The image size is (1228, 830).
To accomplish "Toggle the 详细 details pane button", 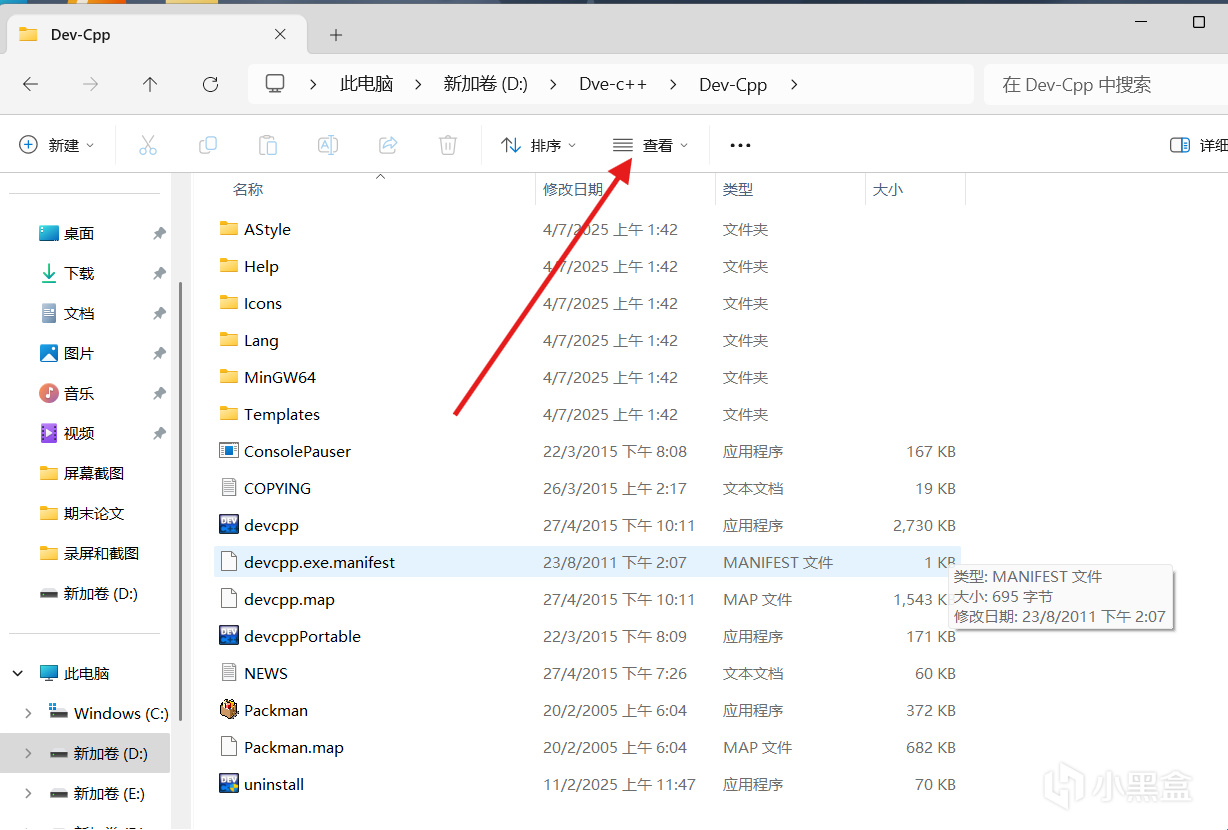I will (x=1197, y=145).
